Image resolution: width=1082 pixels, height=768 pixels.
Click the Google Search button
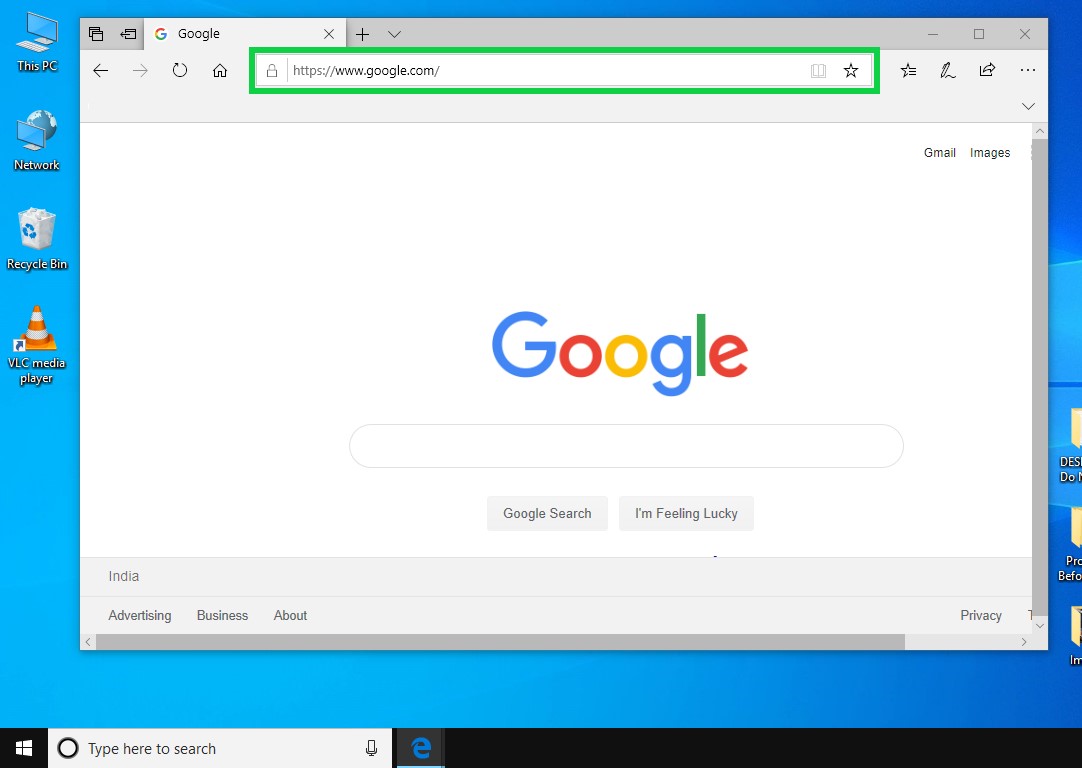[x=547, y=513]
